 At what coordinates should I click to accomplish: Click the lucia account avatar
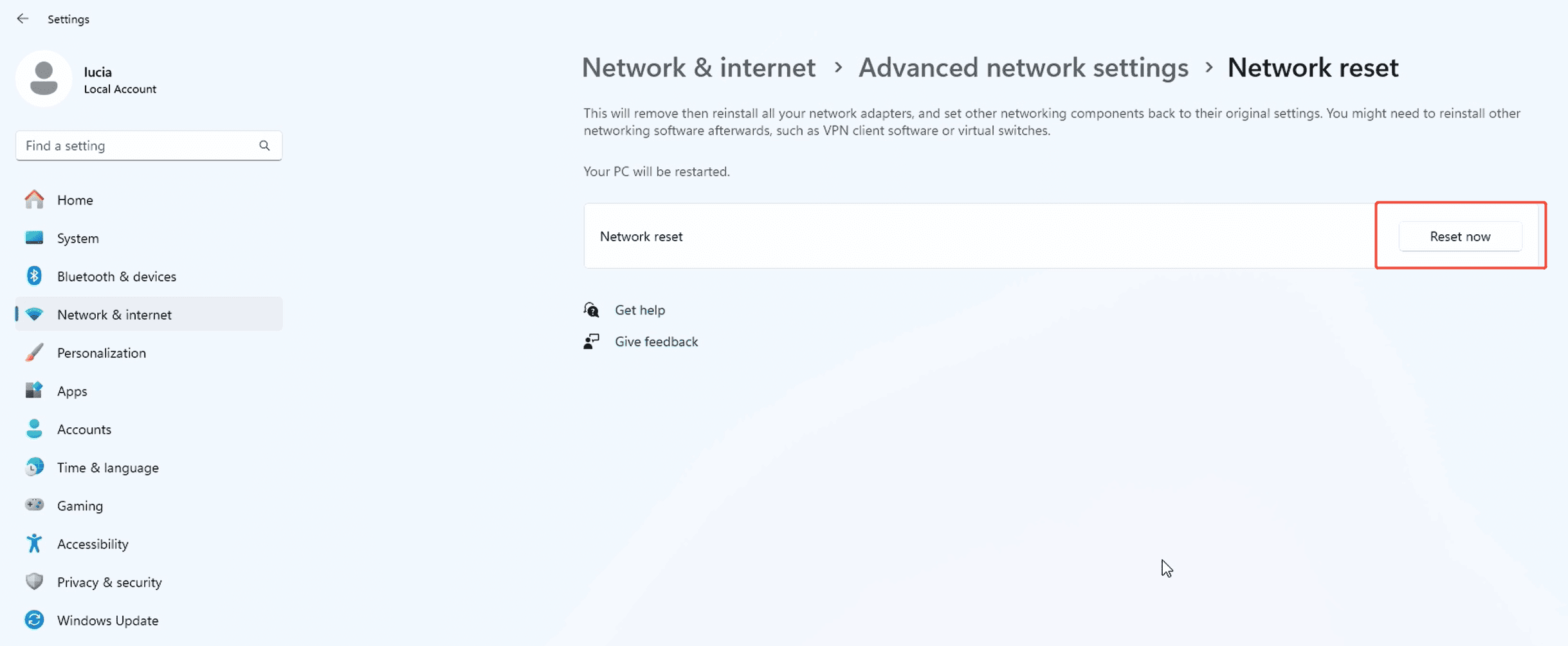44,78
